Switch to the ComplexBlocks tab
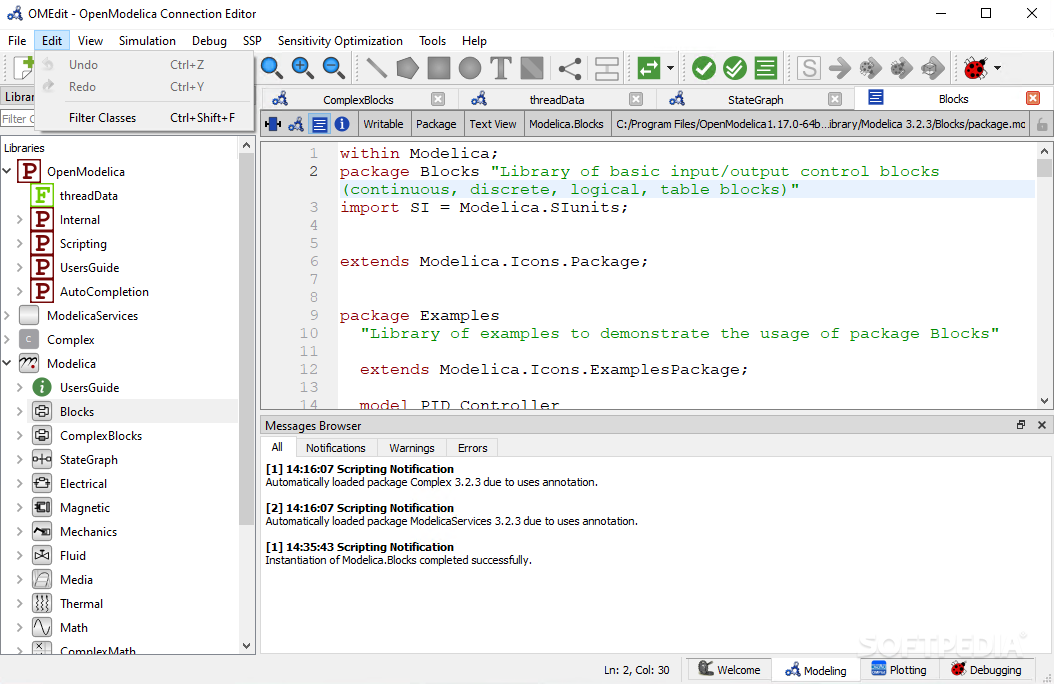 click(x=358, y=99)
